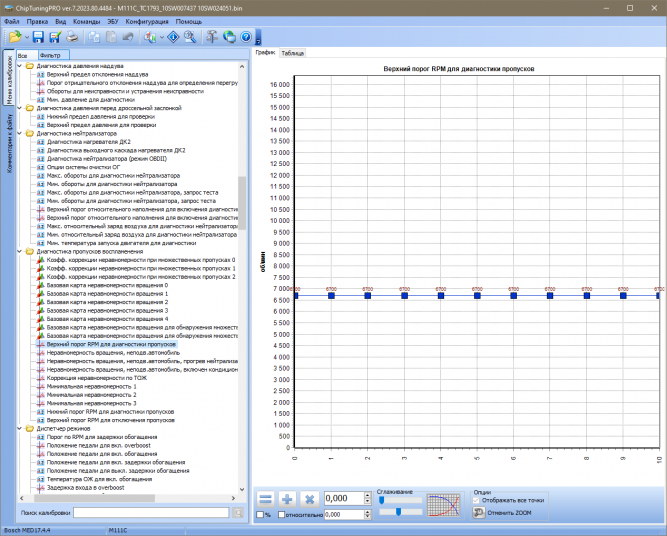Decrease the lower 0,000 value with down spinner
The width and height of the screenshot is (667, 536).
pos(368,517)
